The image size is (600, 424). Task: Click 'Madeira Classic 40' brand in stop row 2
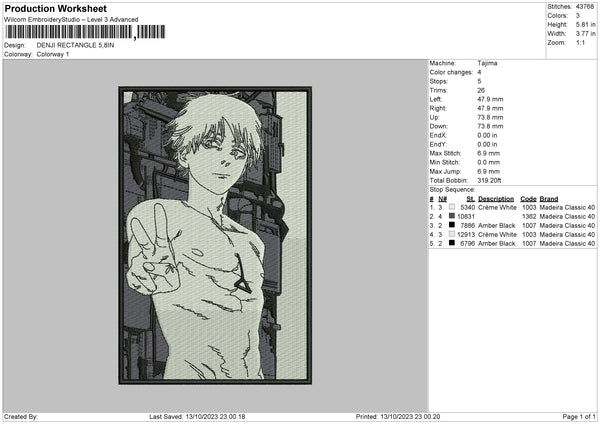[567, 217]
